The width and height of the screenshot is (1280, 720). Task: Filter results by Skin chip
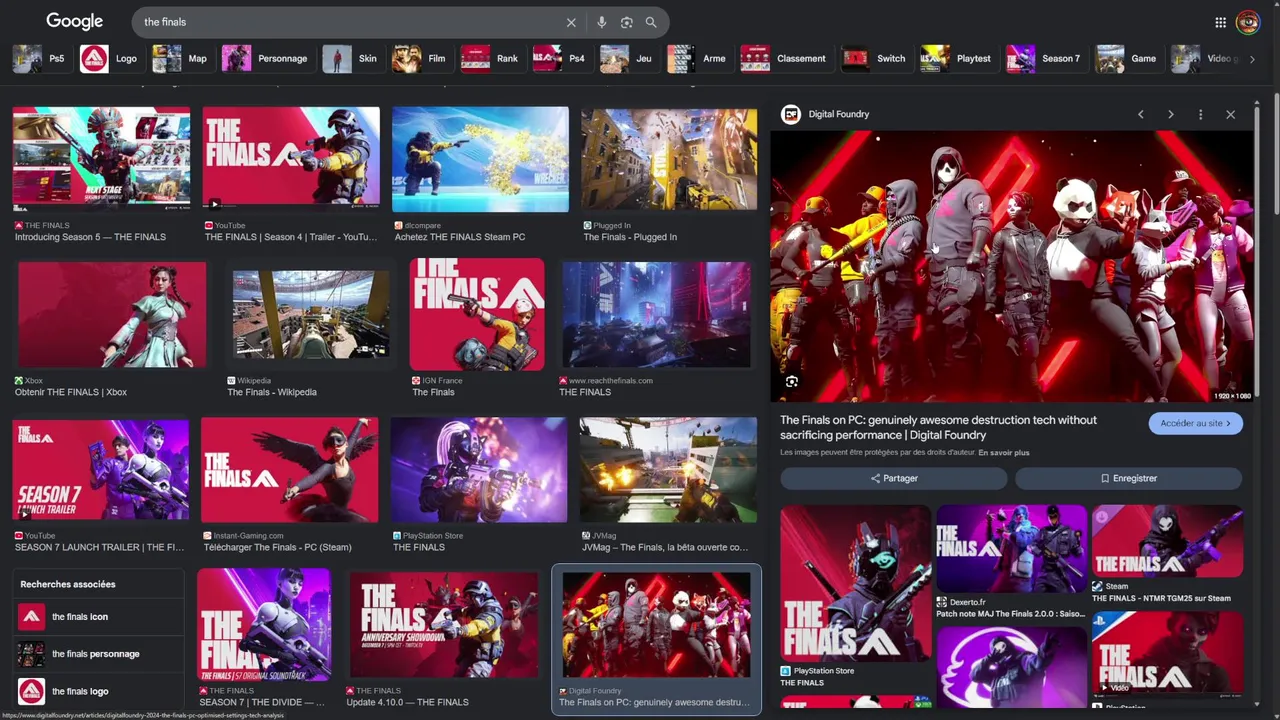(351, 58)
